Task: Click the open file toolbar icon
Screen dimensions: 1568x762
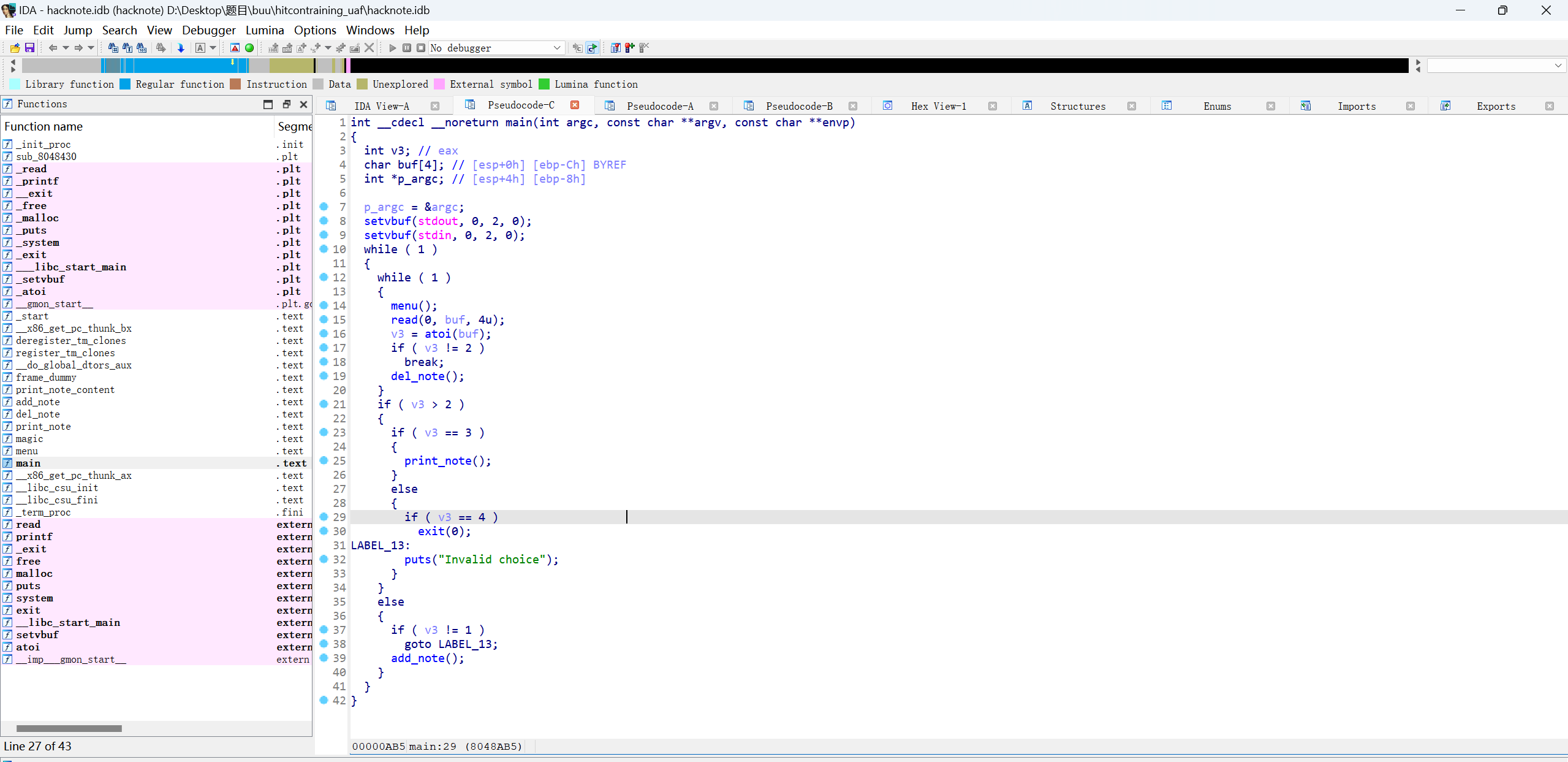Action: tap(15, 48)
